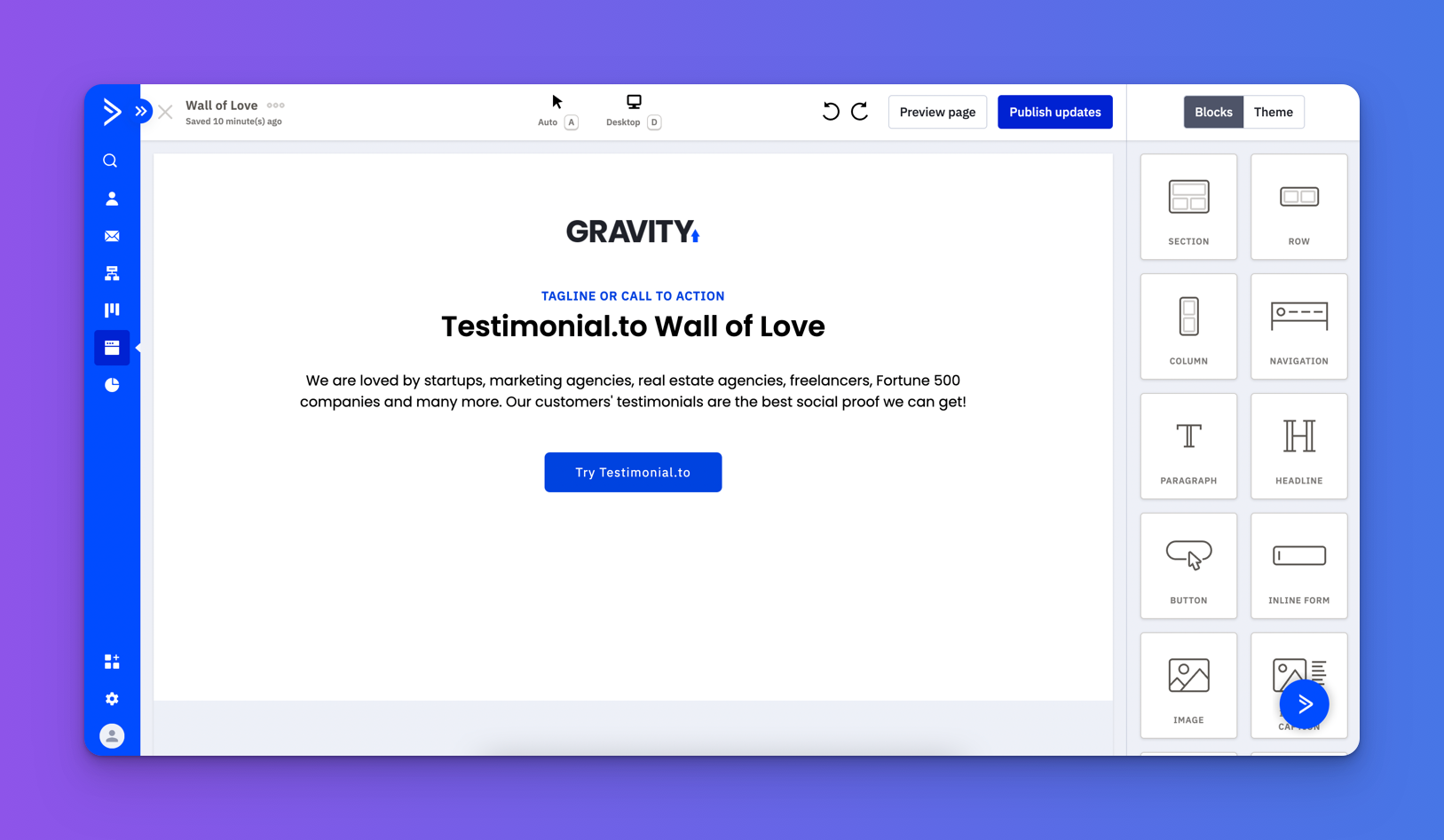Open Automations from the sidebar flowchart icon
The image size is (1444, 840).
[112, 273]
